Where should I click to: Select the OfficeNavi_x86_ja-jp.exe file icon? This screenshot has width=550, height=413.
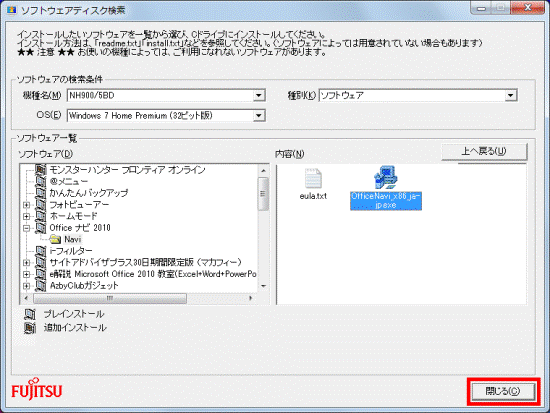click(x=385, y=178)
